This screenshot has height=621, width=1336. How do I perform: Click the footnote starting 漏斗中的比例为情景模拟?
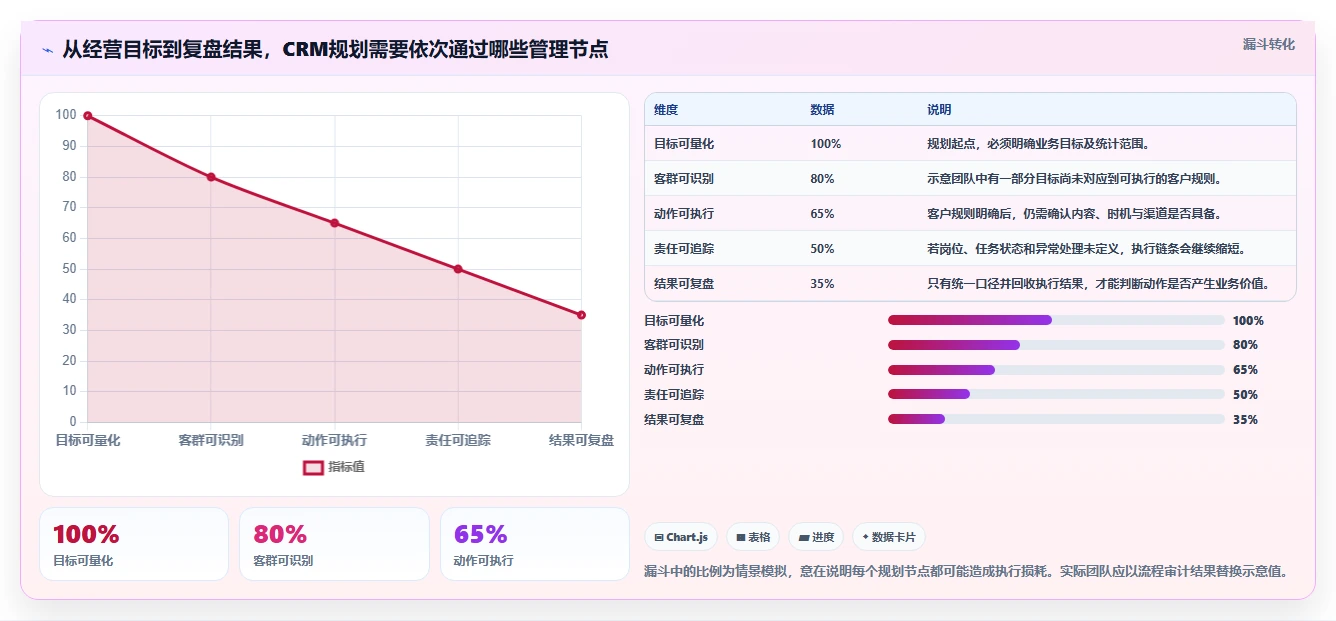coord(966,571)
